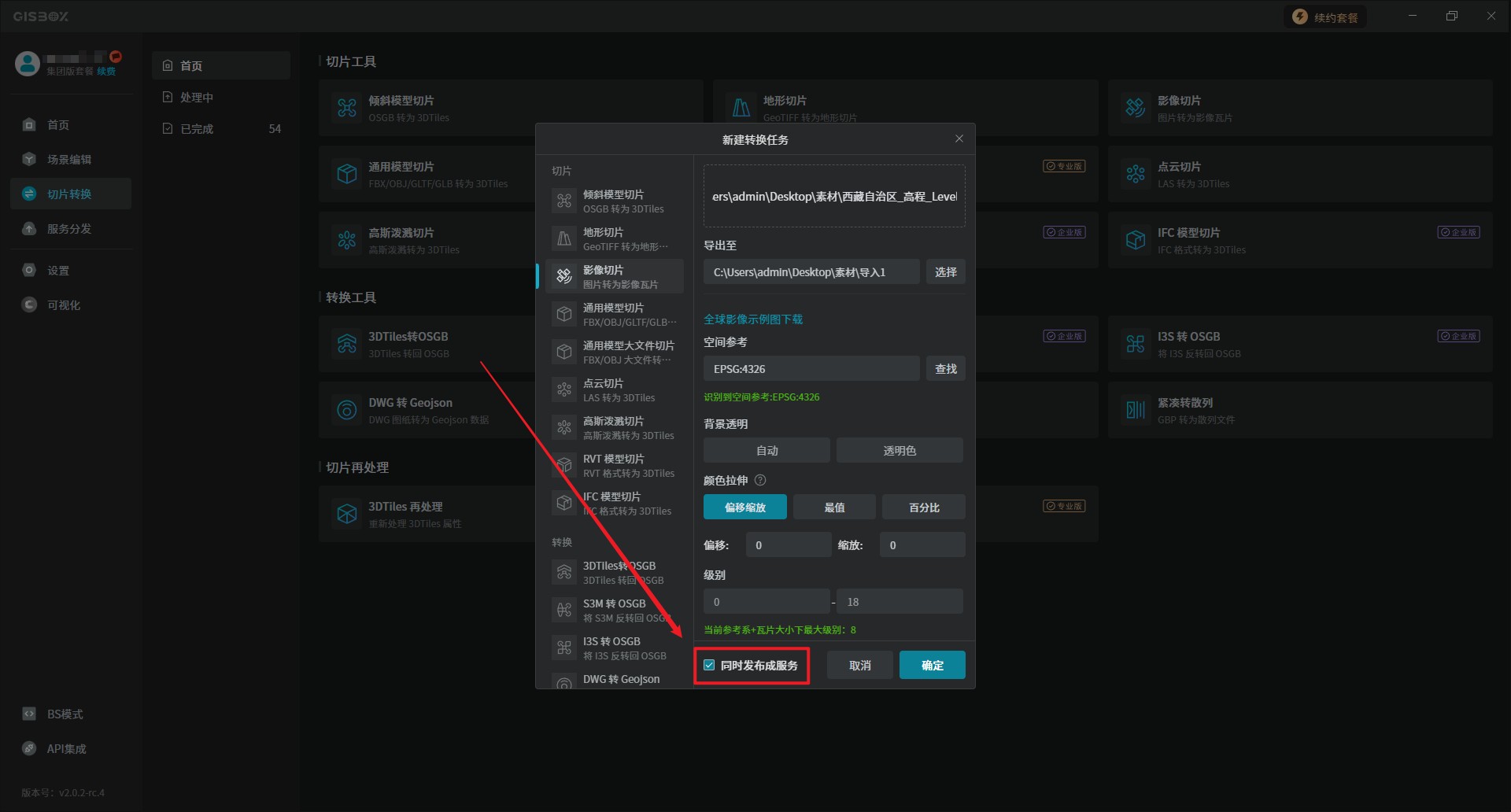Image resolution: width=1511 pixels, height=812 pixels.
Task: Click the oblique model slicing icon in dialog
Action: [564, 201]
